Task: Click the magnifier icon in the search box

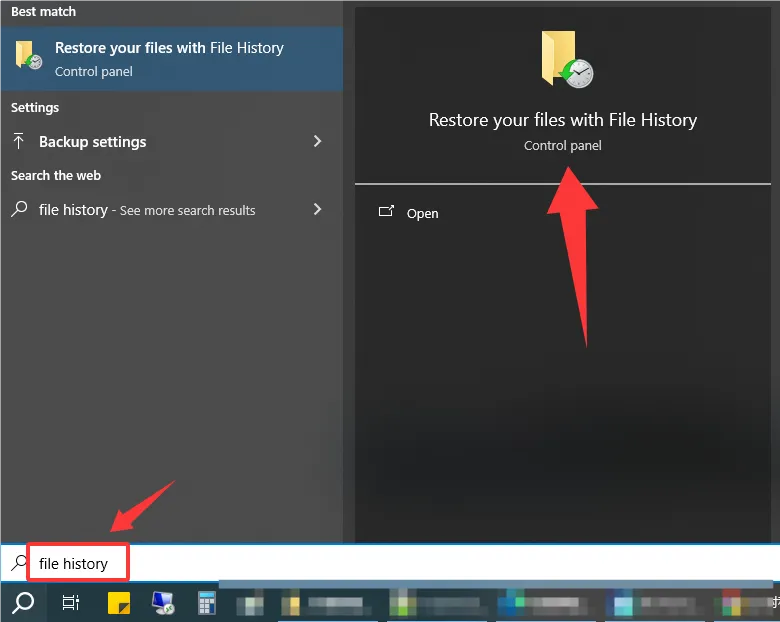Action: (x=19, y=563)
